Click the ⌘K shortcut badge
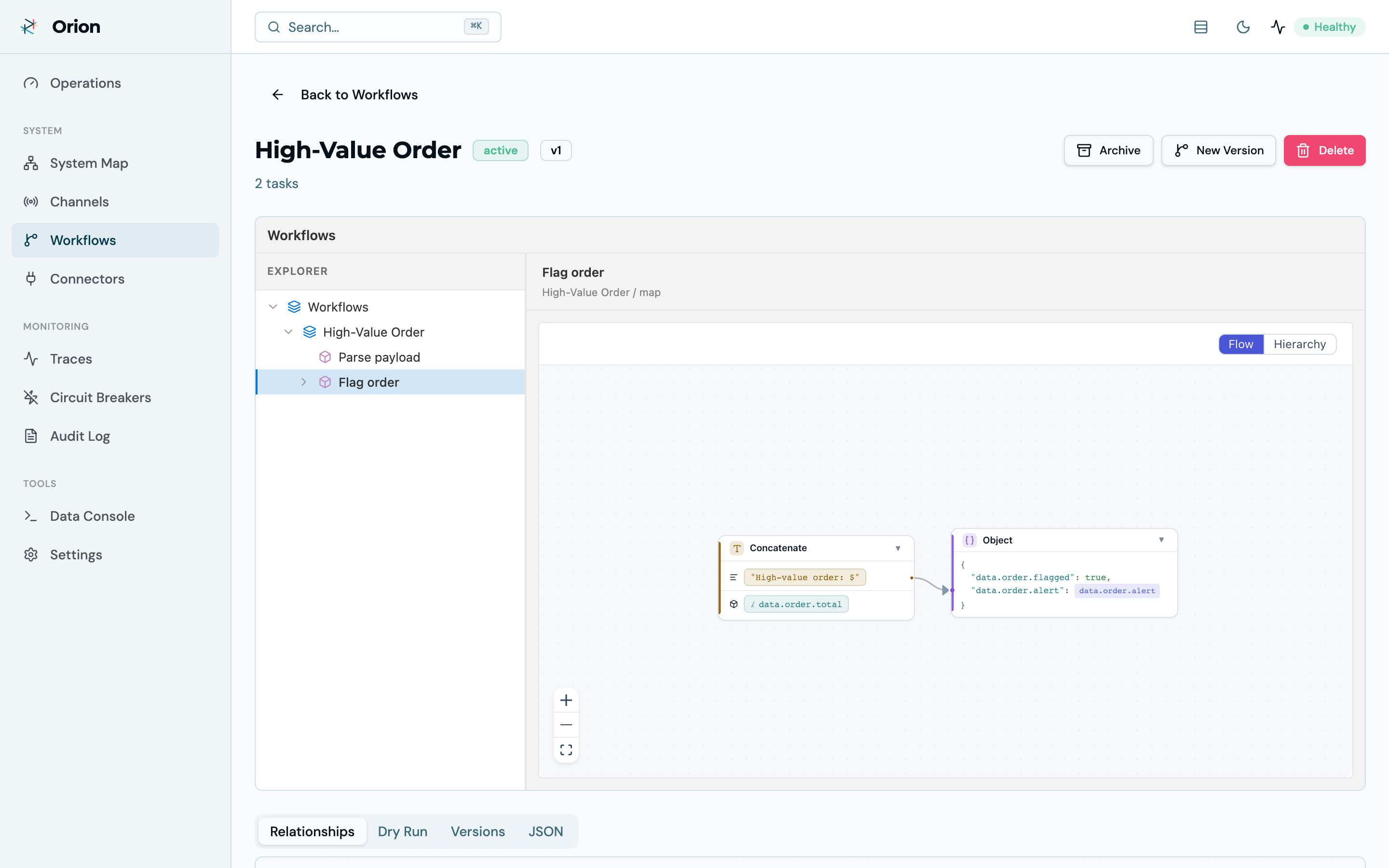The height and width of the screenshot is (868, 1389). [476, 27]
